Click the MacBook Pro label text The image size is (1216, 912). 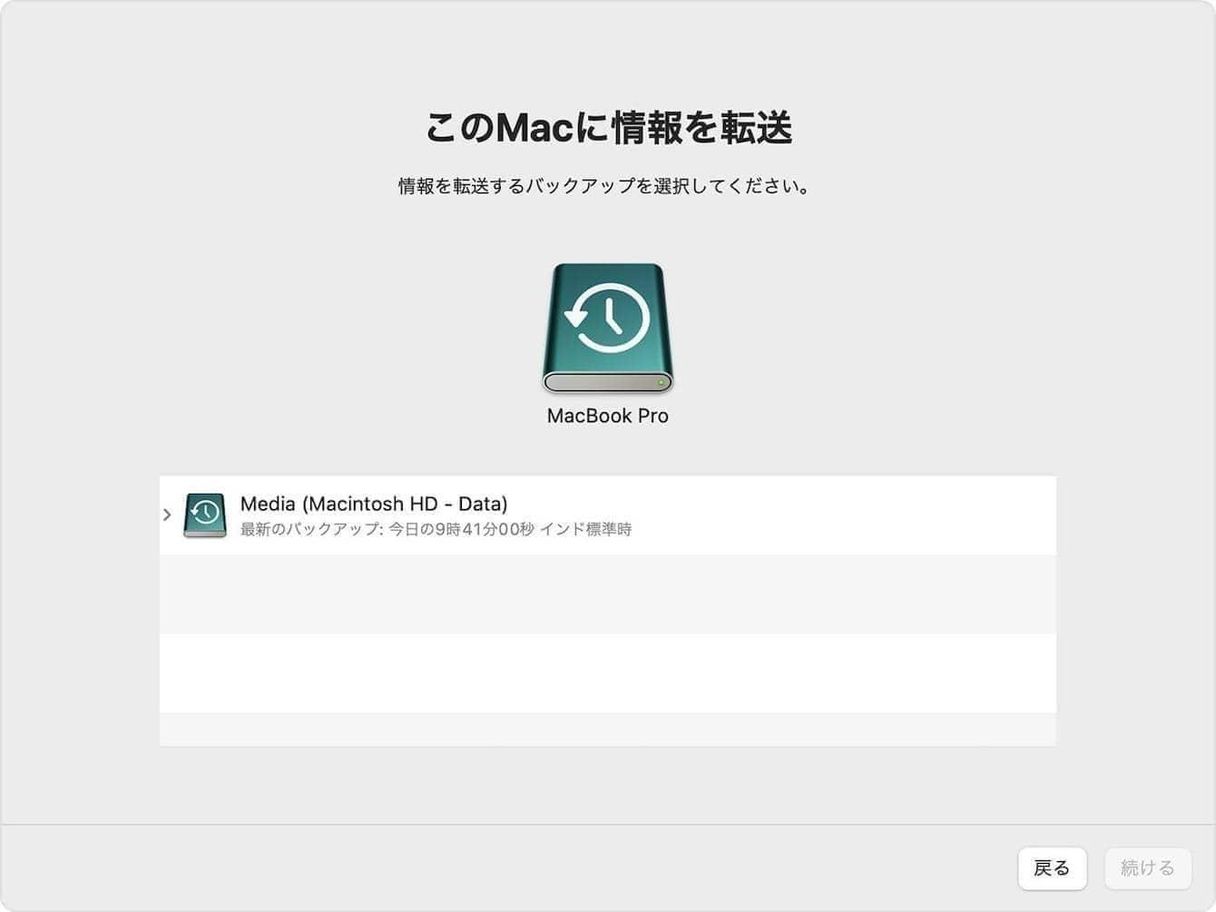point(607,415)
